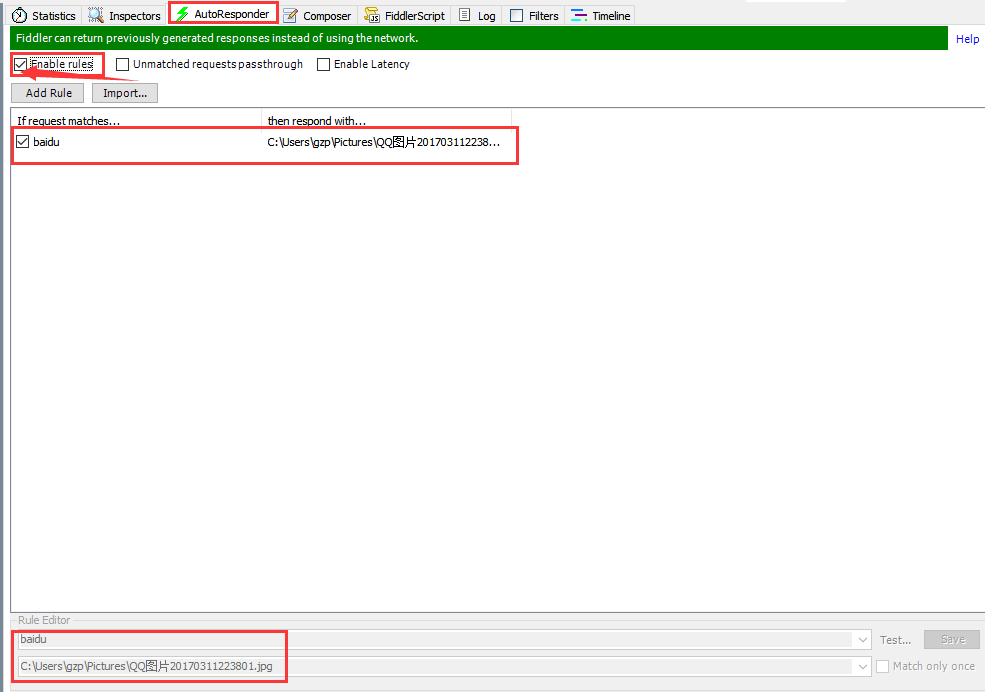Open the Help link

(x=967, y=39)
